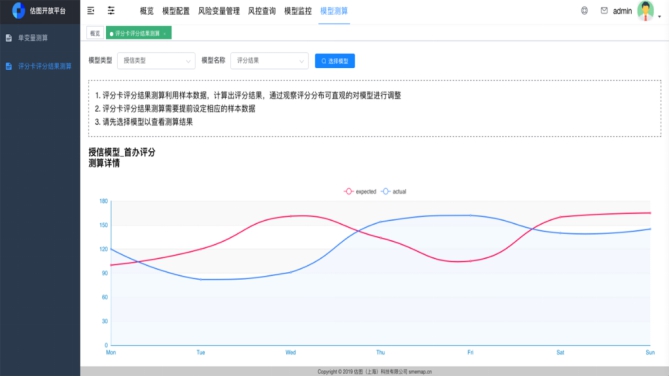Click the 选择模型 button

pos(335,61)
